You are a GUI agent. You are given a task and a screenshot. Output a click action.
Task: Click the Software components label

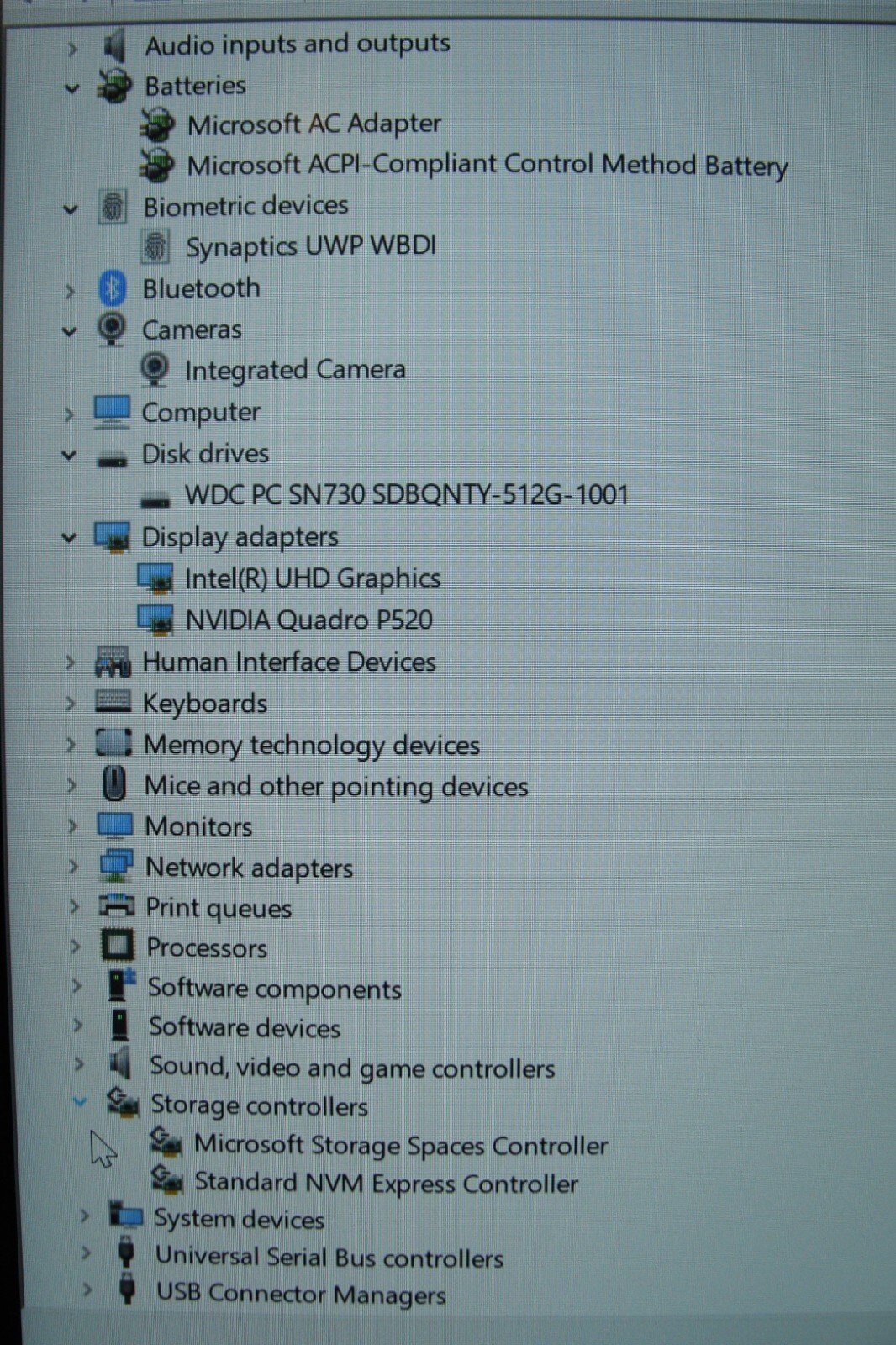274,989
